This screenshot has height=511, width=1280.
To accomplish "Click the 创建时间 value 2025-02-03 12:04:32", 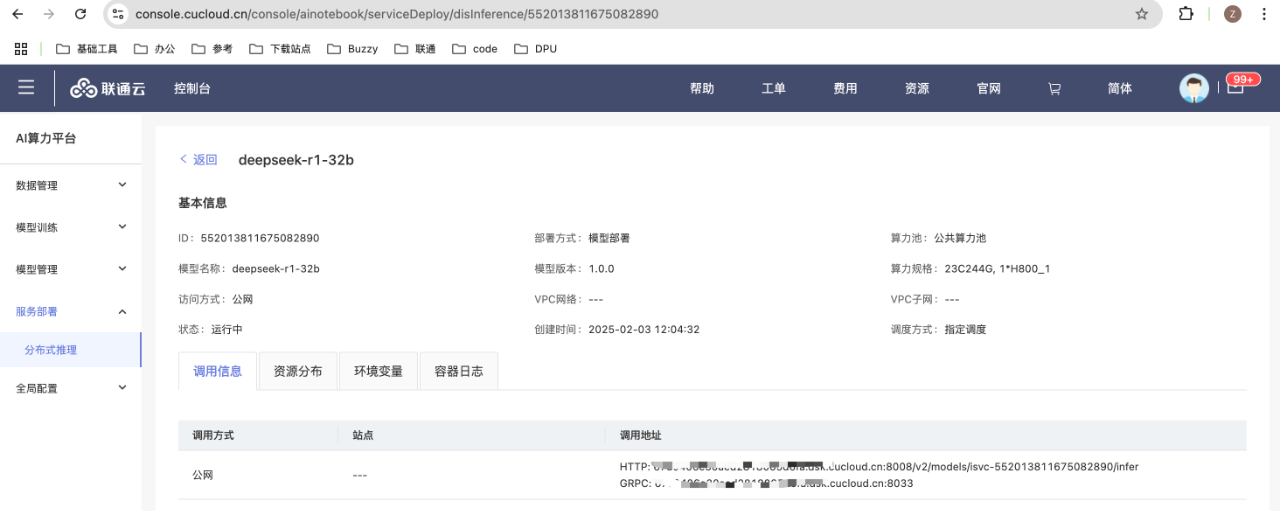I will coord(644,329).
